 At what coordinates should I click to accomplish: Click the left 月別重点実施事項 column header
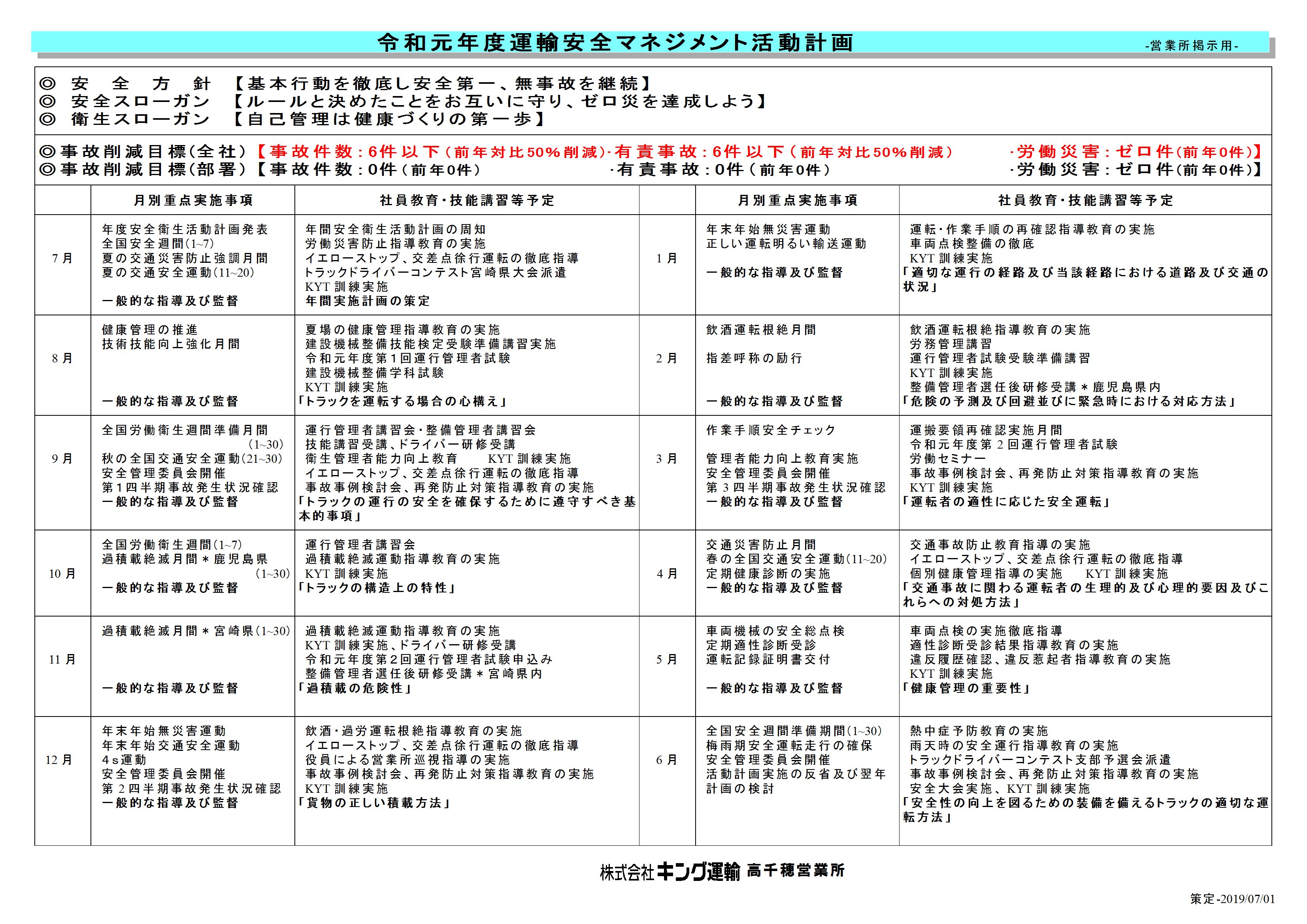pyautogui.click(x=193, y=200)
